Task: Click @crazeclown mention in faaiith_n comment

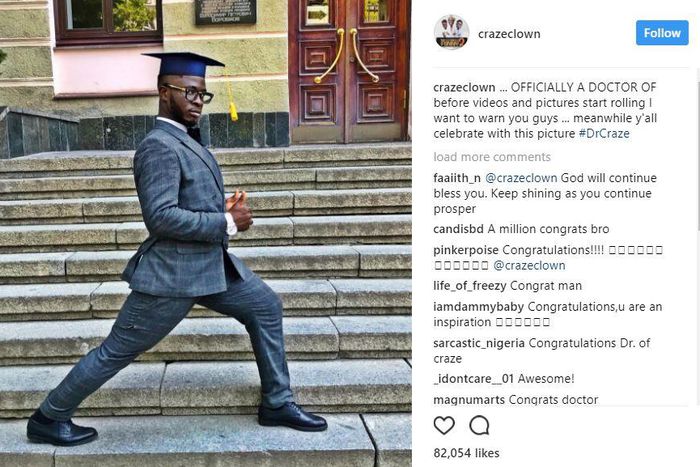Action: coord(521,178)
